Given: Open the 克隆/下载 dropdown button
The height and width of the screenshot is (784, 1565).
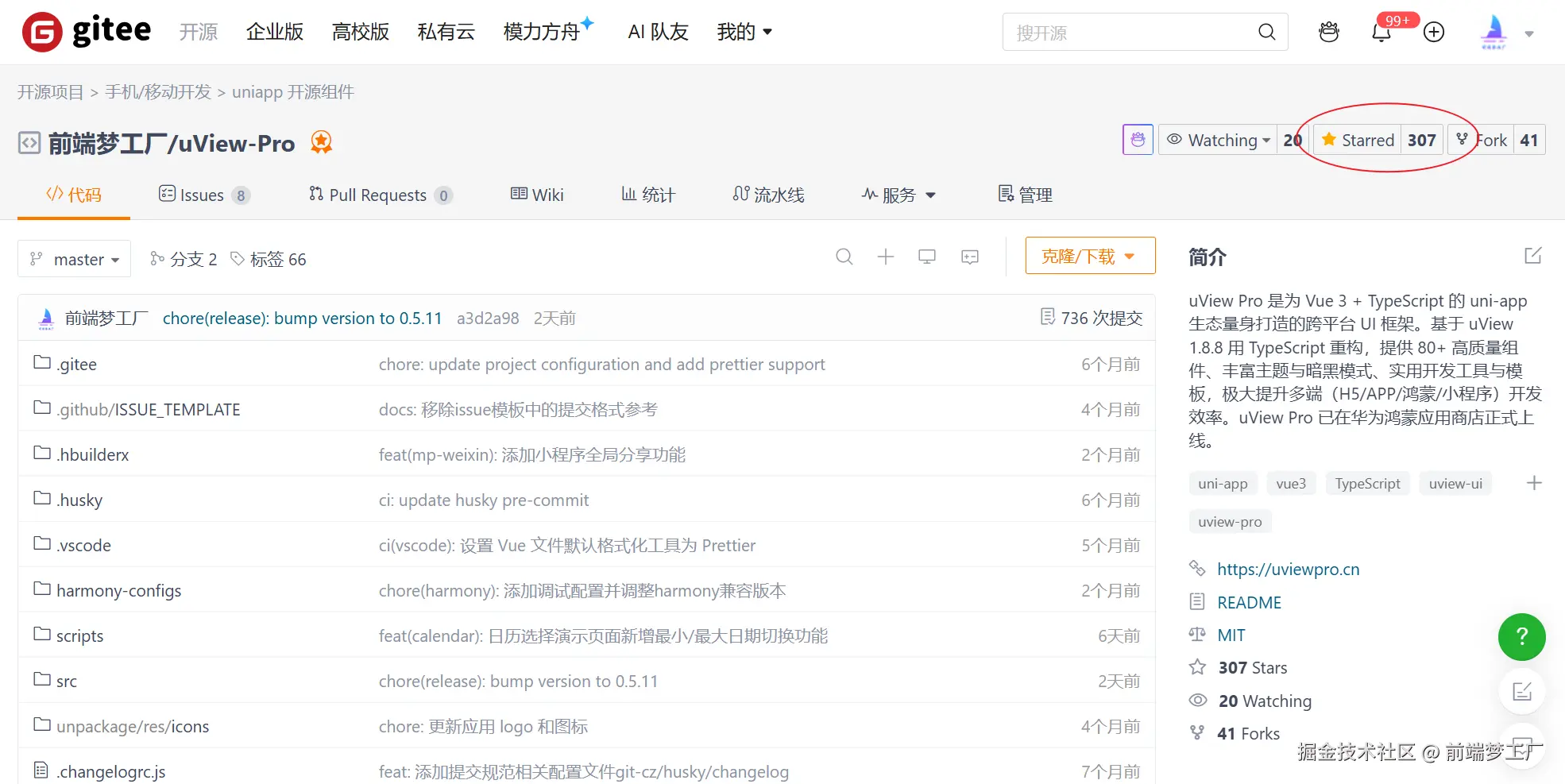Looking at the screenshot, I should (x=1089, y=257).
